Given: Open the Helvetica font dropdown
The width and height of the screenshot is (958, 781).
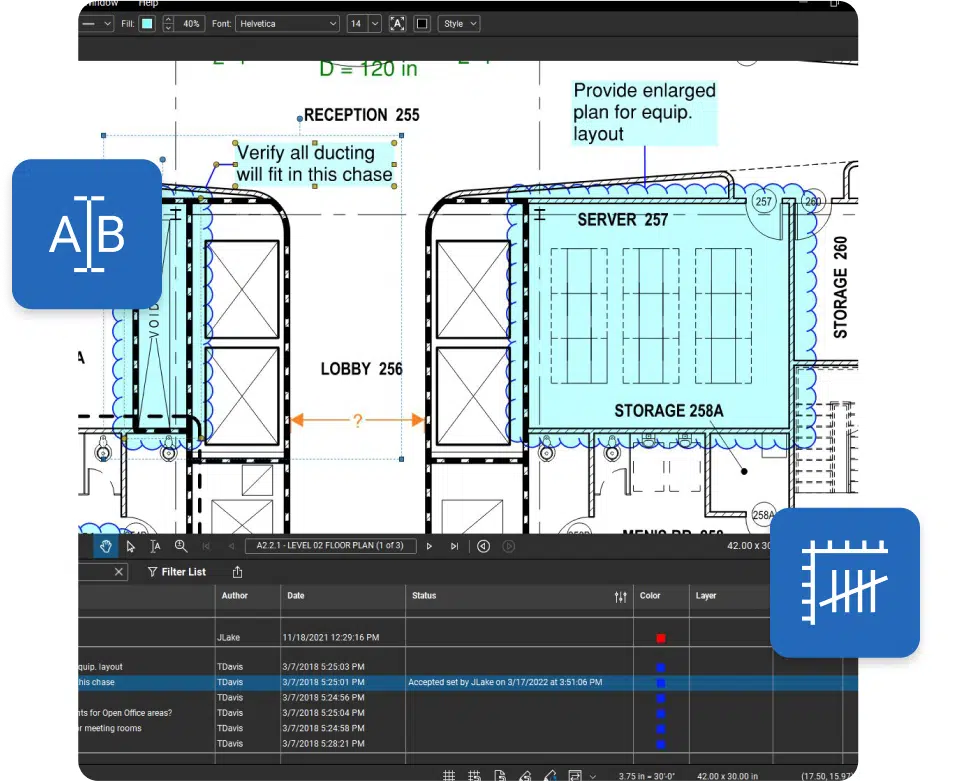Looking at the screenshot, I should click(288, 23).
